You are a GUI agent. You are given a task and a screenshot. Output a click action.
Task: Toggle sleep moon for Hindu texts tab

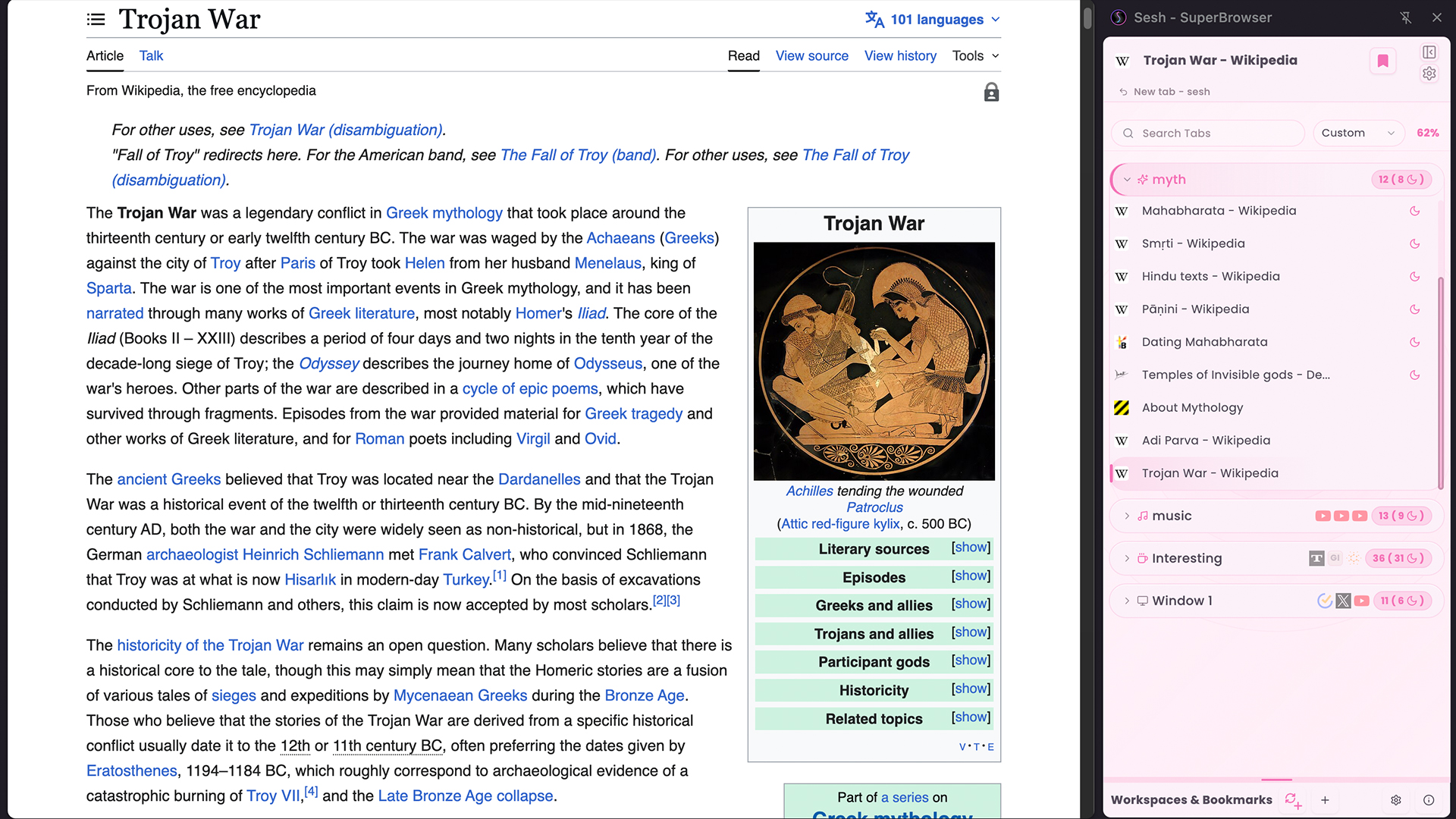tap(1414, 277)
